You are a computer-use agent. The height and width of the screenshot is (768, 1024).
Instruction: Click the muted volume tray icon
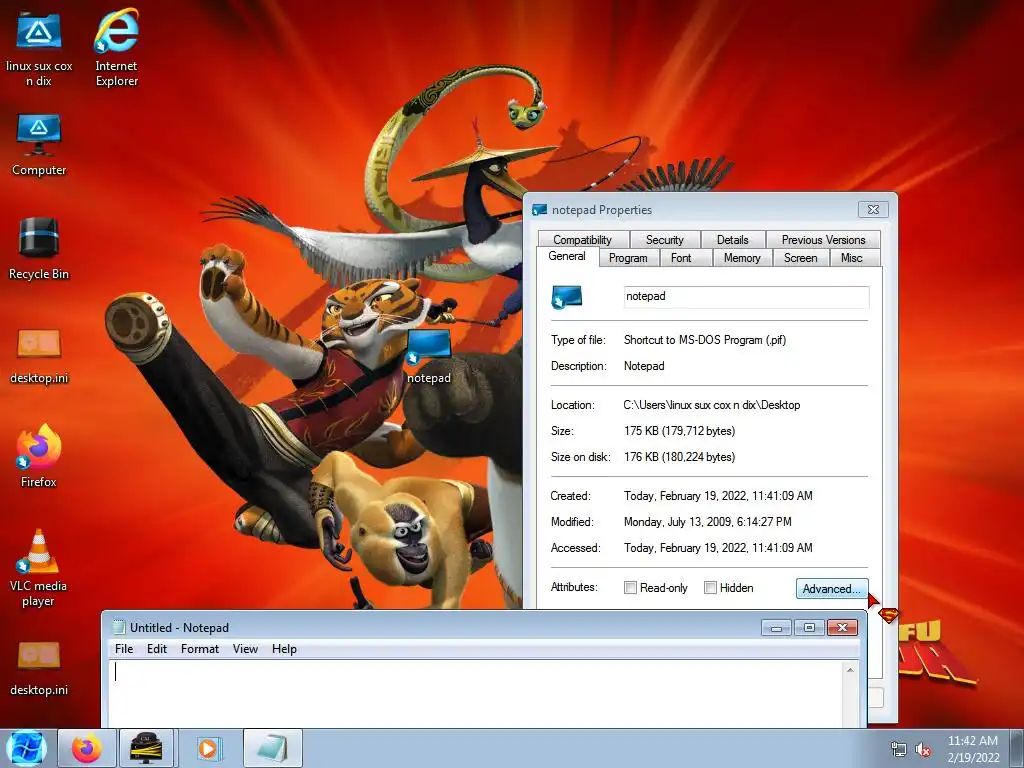coord(923,749)
